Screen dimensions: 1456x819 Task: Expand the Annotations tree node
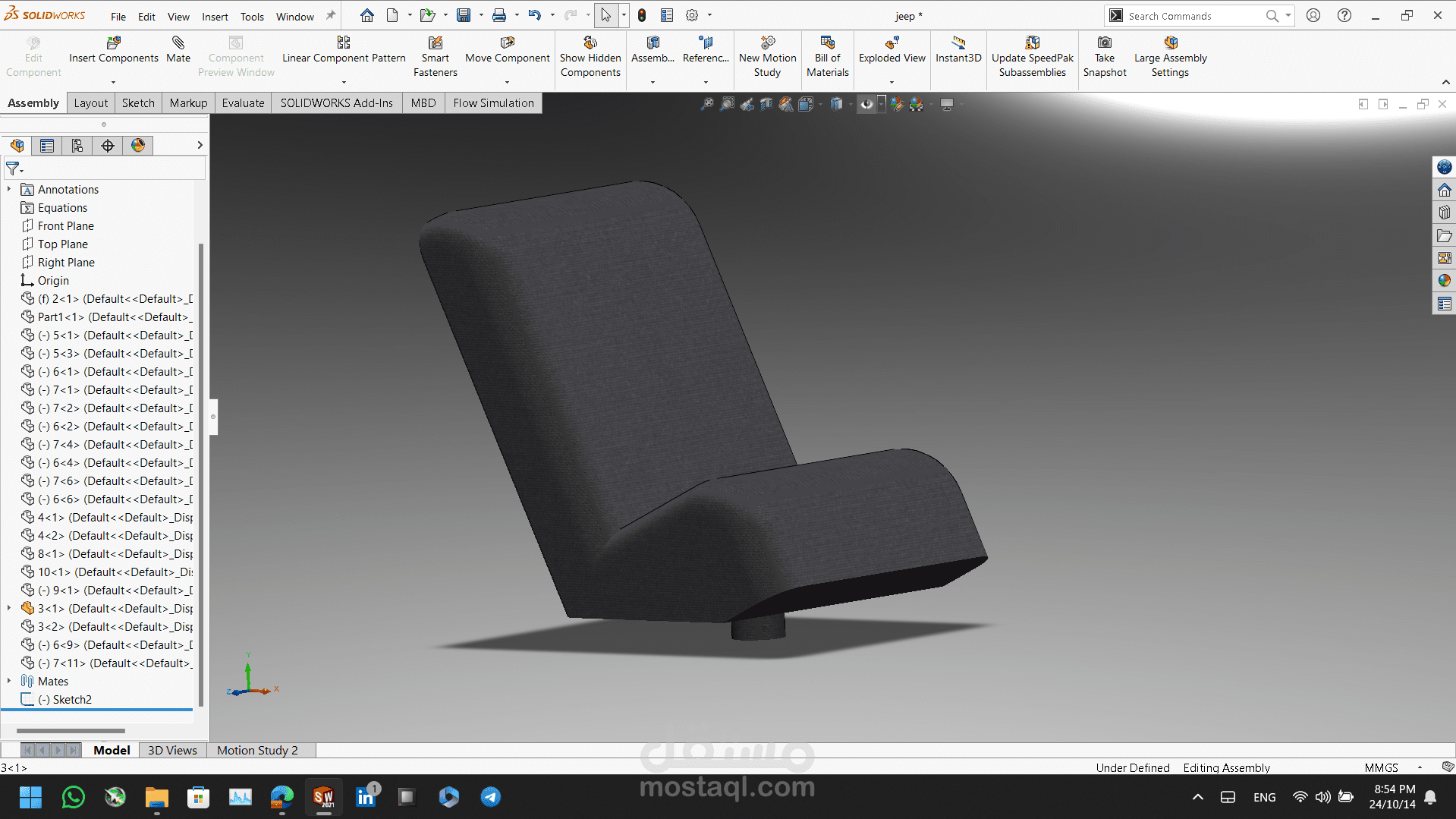pyautogui.click(x=9, y=190)
